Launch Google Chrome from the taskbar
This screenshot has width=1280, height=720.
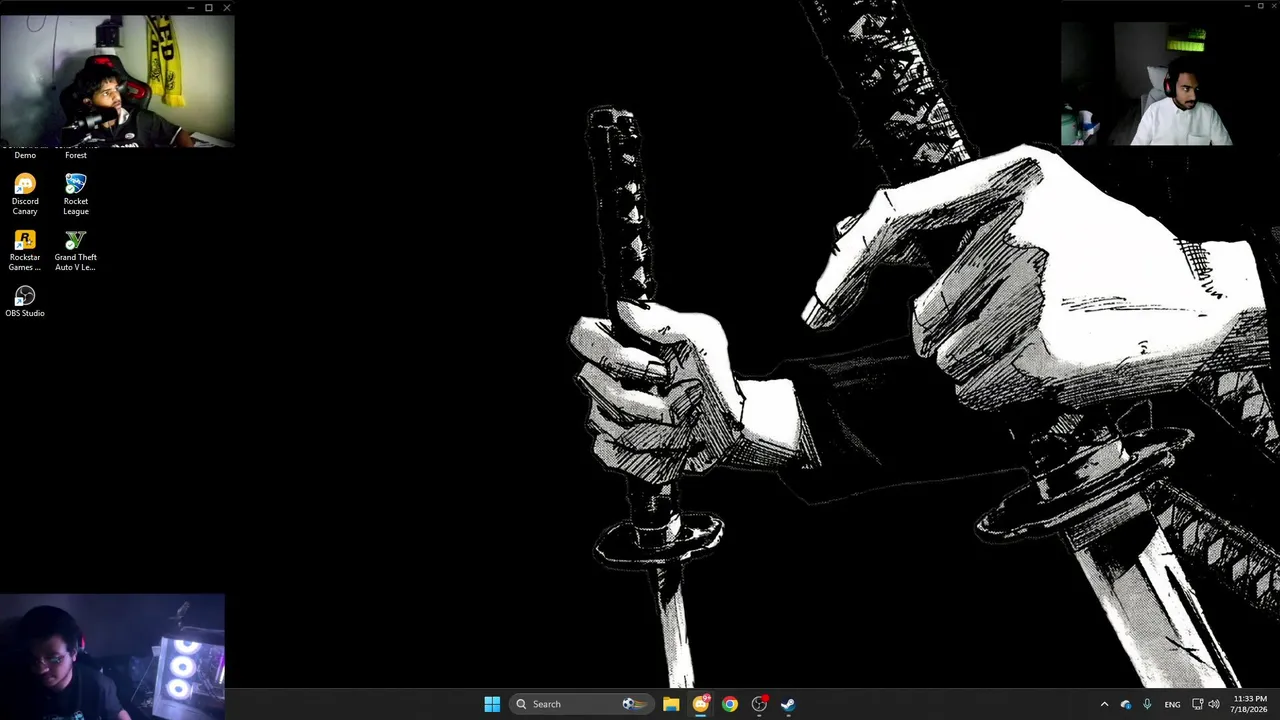(730, 704)
